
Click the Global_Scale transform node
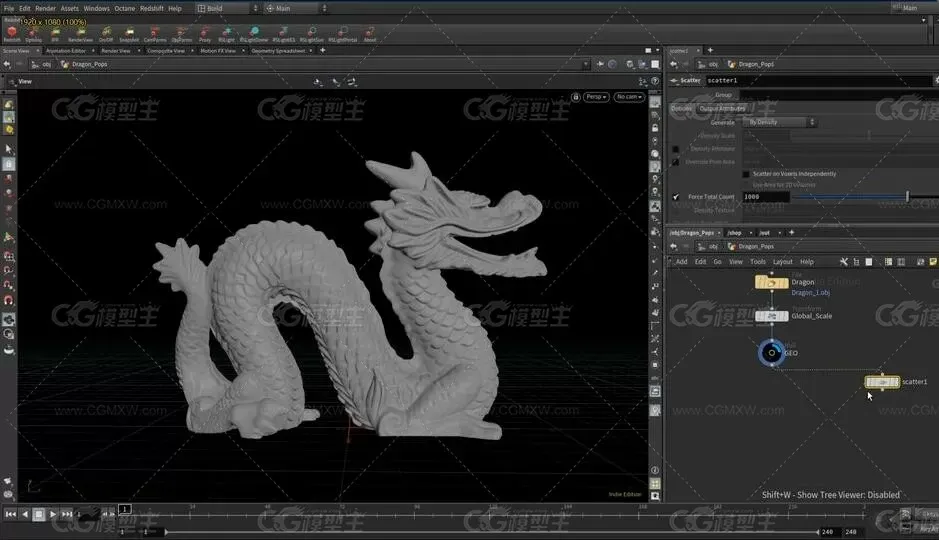(x=771, y=315)
